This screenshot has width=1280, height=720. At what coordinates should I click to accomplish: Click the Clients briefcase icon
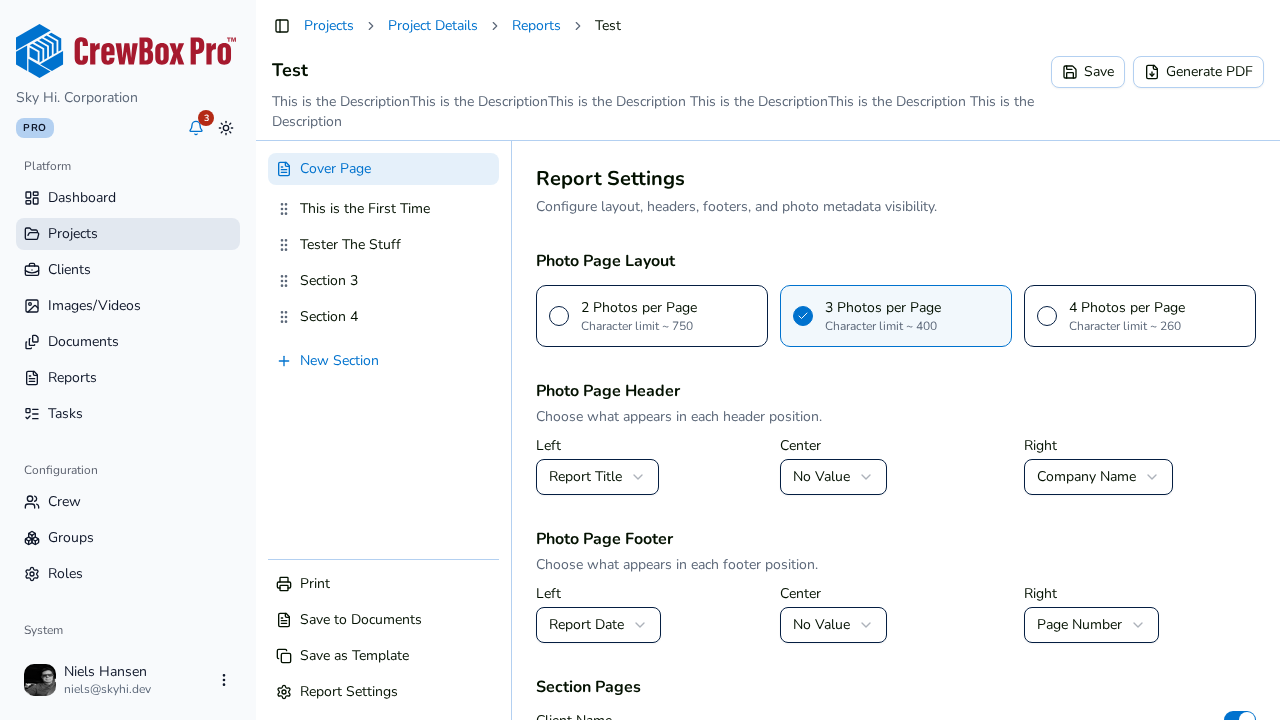tap(32, 270)
